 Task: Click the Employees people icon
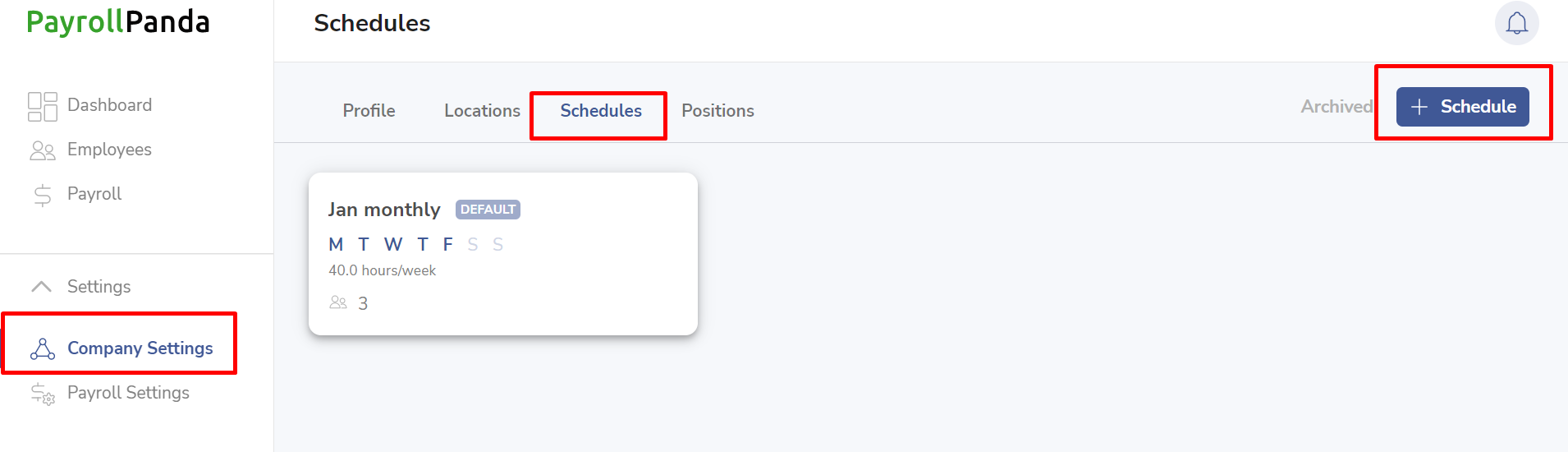coord(43,150)
